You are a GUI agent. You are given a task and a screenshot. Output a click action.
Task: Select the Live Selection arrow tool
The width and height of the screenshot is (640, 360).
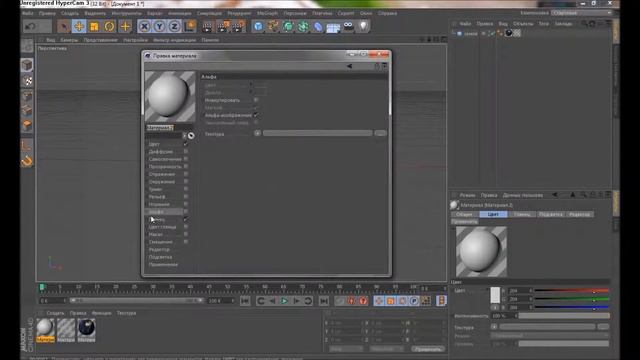pos(63,27)
